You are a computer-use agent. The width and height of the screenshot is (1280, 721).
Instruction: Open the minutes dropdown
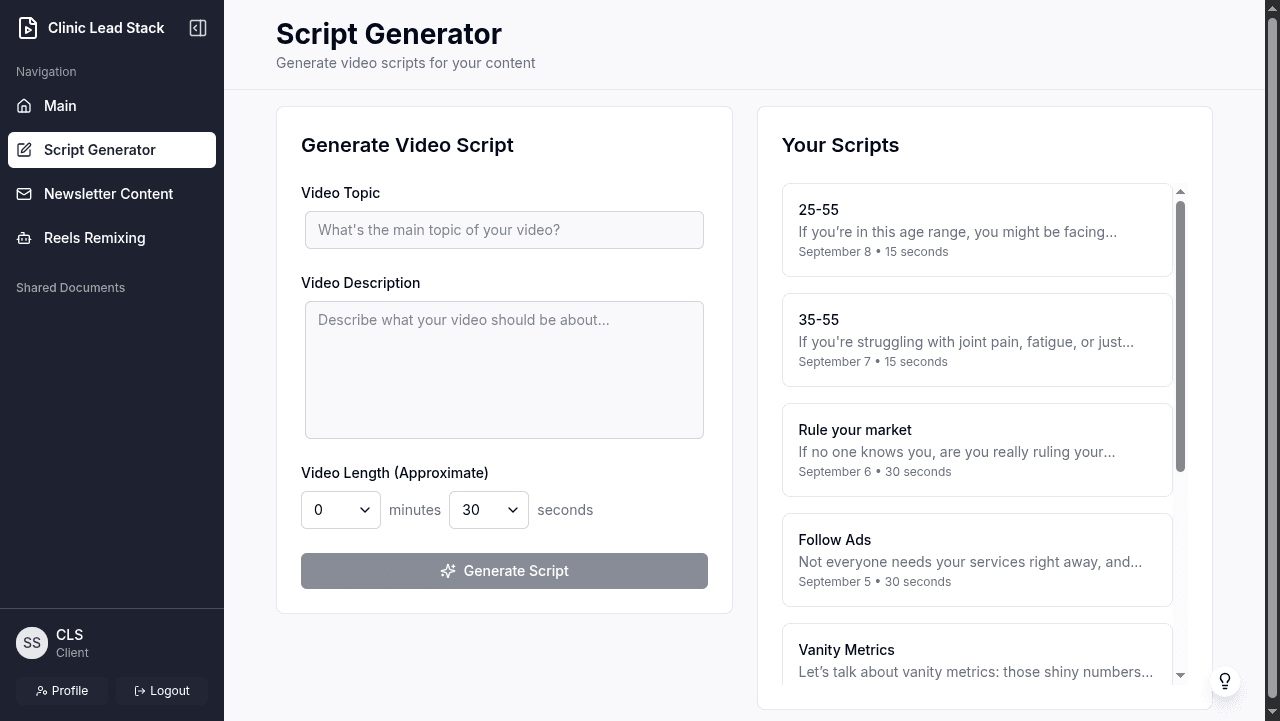point(340,510)
